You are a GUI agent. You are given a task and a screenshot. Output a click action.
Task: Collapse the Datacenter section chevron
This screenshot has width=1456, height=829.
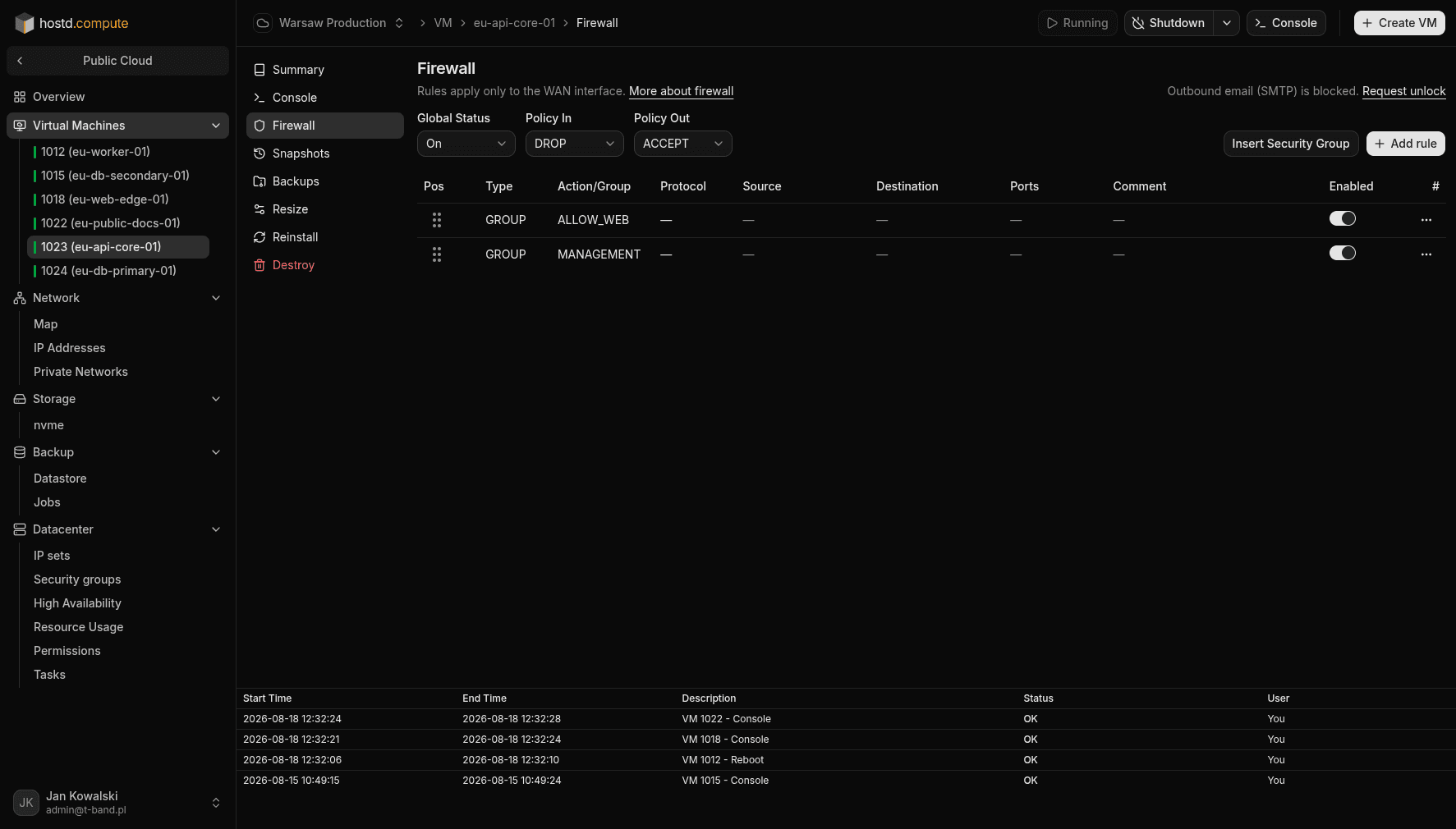216,529
